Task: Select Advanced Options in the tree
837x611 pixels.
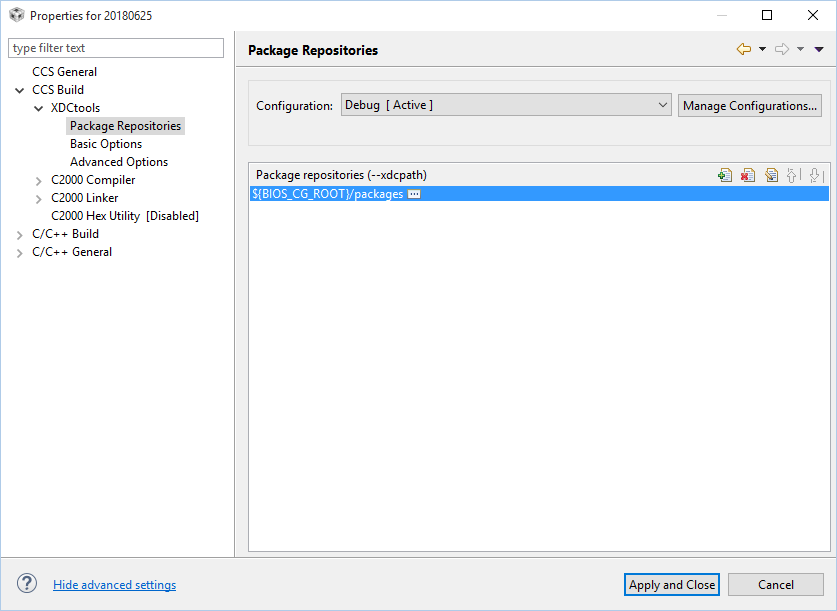Action: [x=119, y=162]
